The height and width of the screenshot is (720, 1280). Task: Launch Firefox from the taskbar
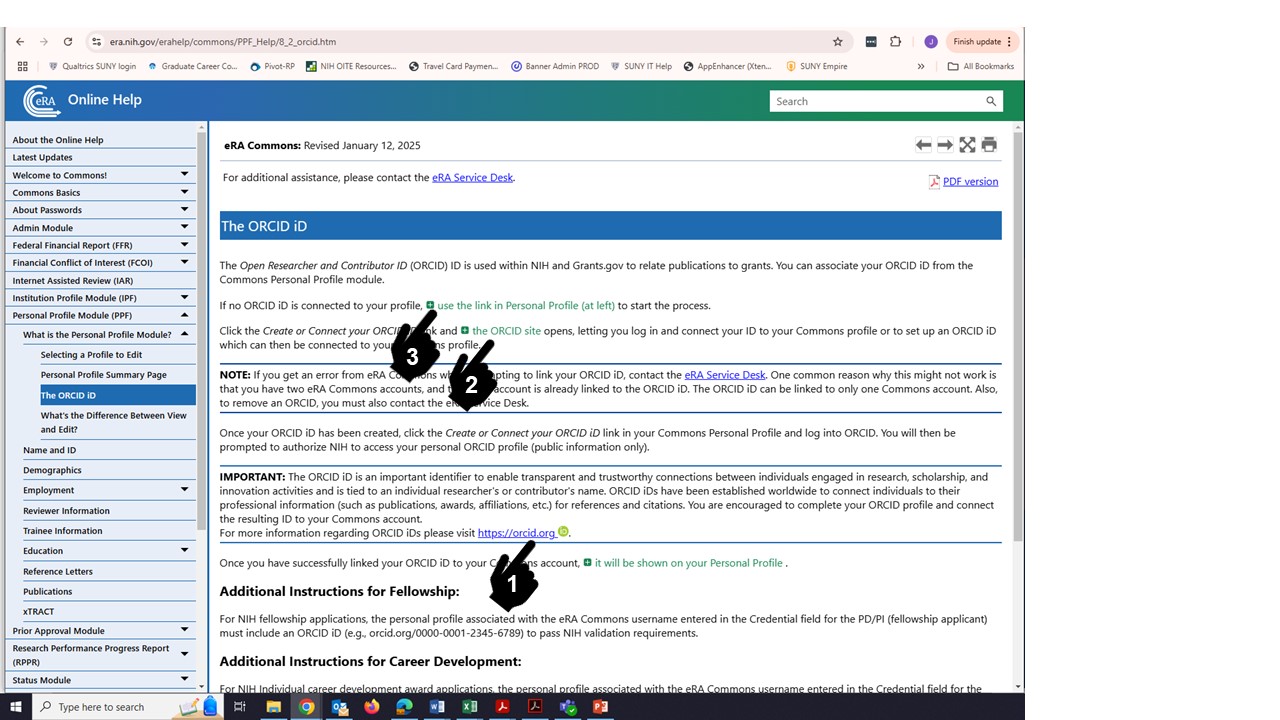[372, 707]
